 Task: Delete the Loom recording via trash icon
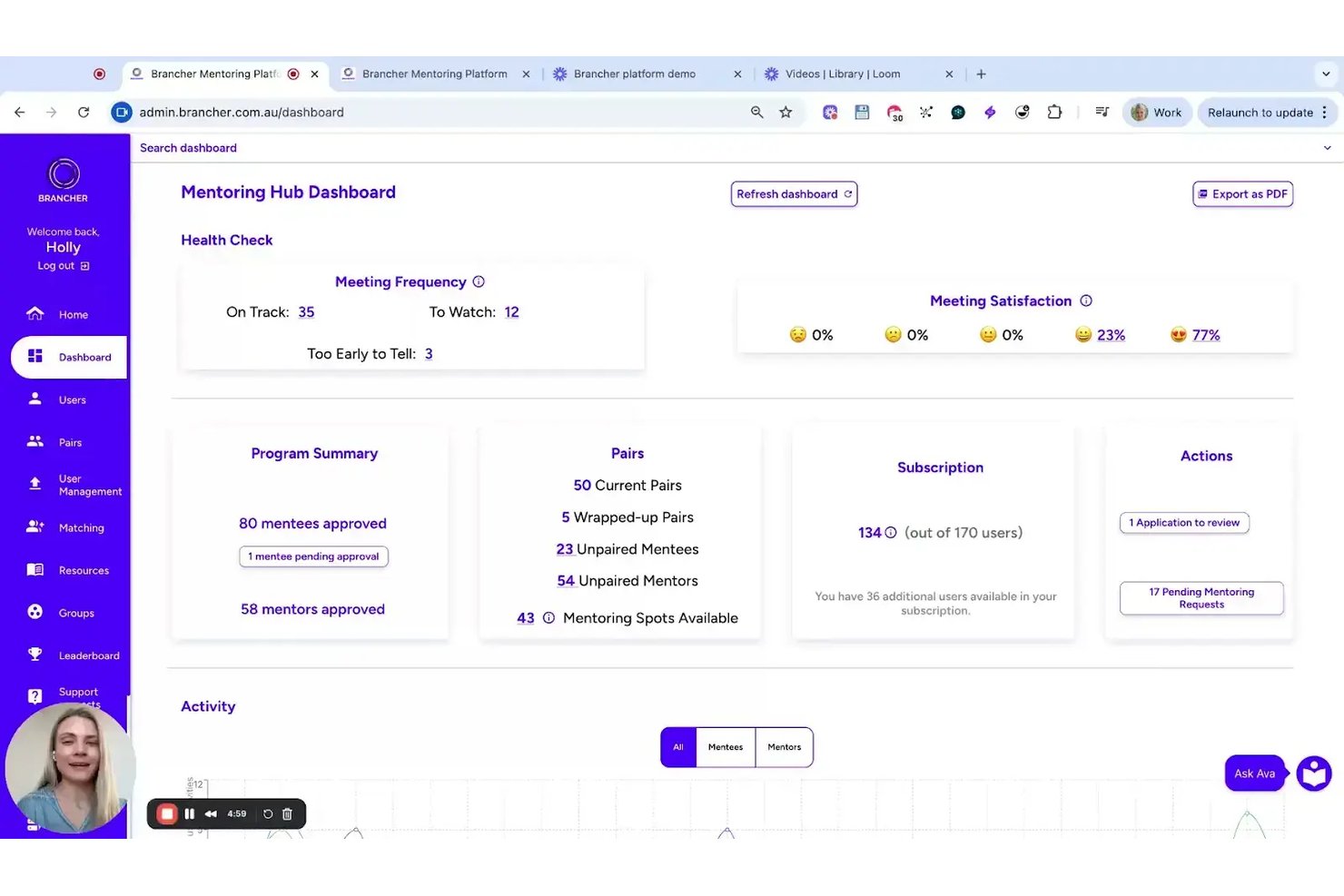point(287,814)
